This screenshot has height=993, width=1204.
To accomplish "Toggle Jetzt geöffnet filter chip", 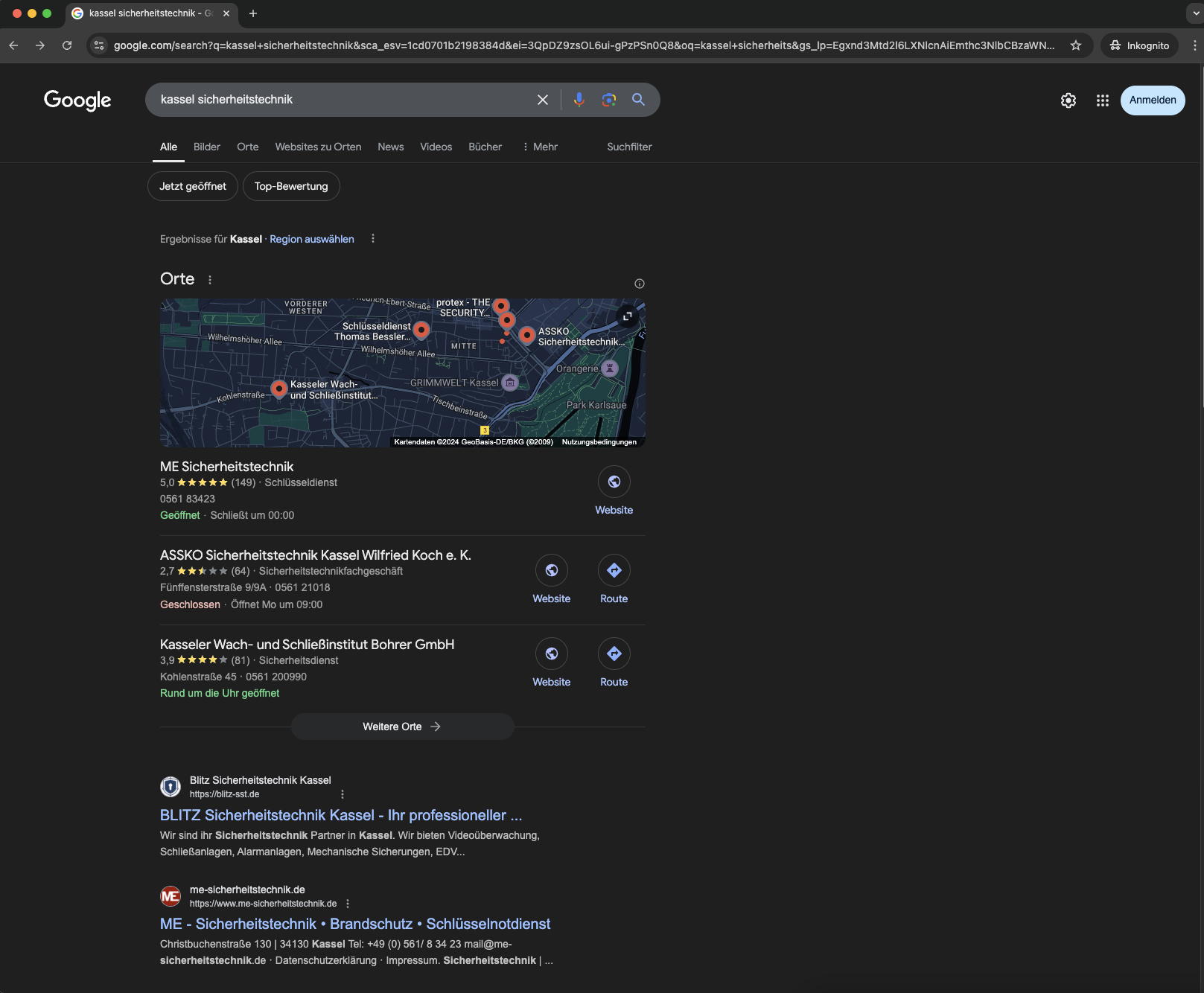I will [x=193, y=186].
